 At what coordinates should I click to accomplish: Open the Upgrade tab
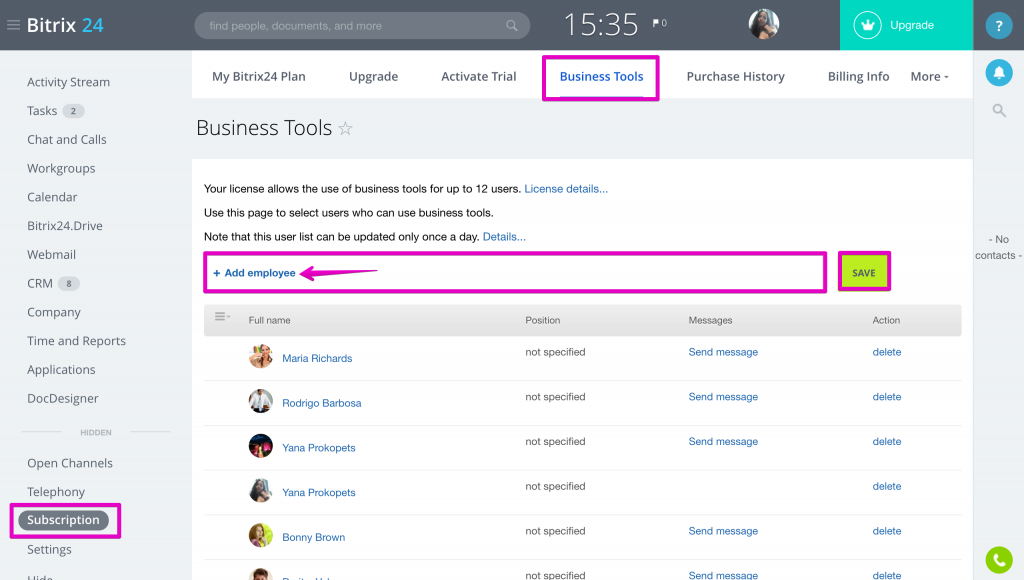coord(374,76)
